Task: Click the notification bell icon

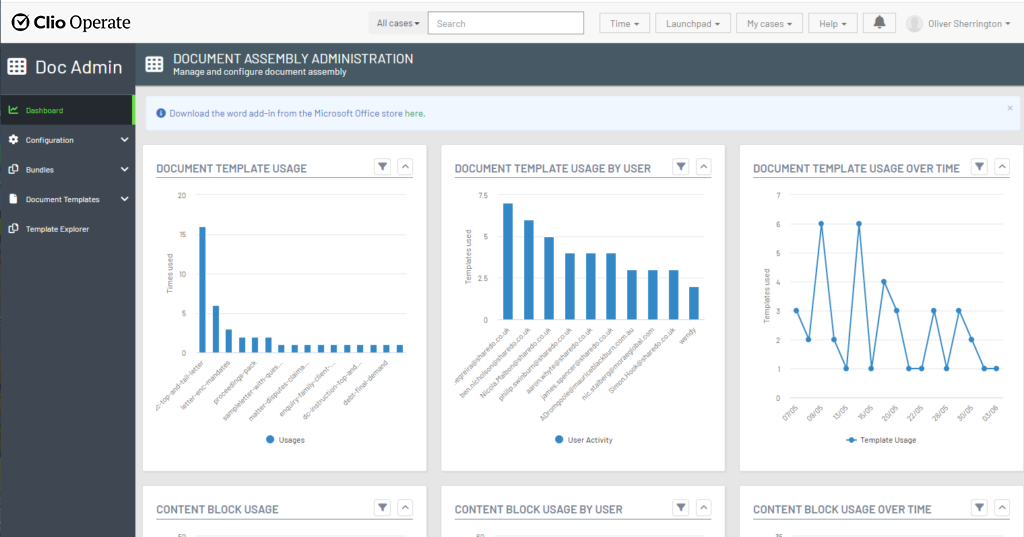Action: point(879,23)
